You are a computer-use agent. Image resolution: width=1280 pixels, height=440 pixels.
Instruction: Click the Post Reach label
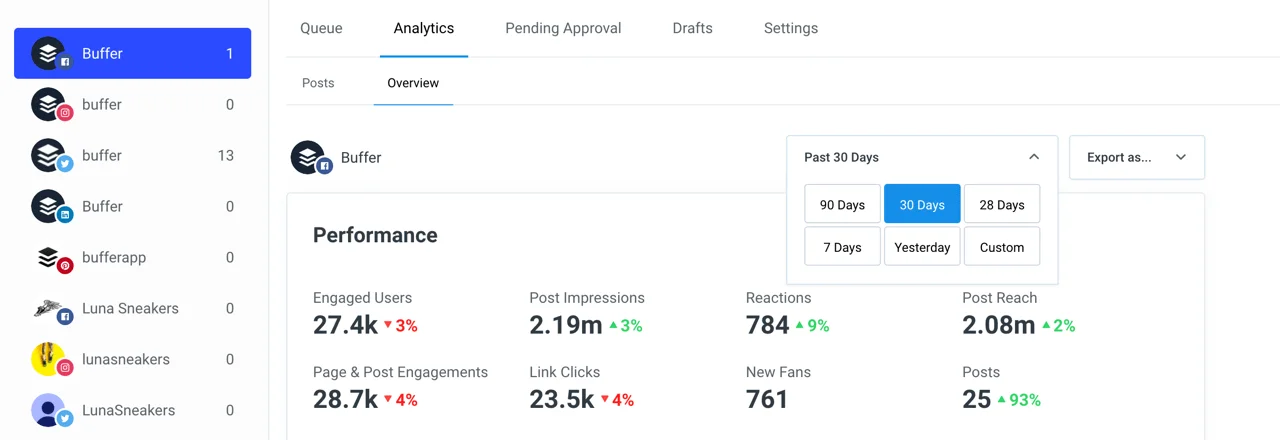999,298
